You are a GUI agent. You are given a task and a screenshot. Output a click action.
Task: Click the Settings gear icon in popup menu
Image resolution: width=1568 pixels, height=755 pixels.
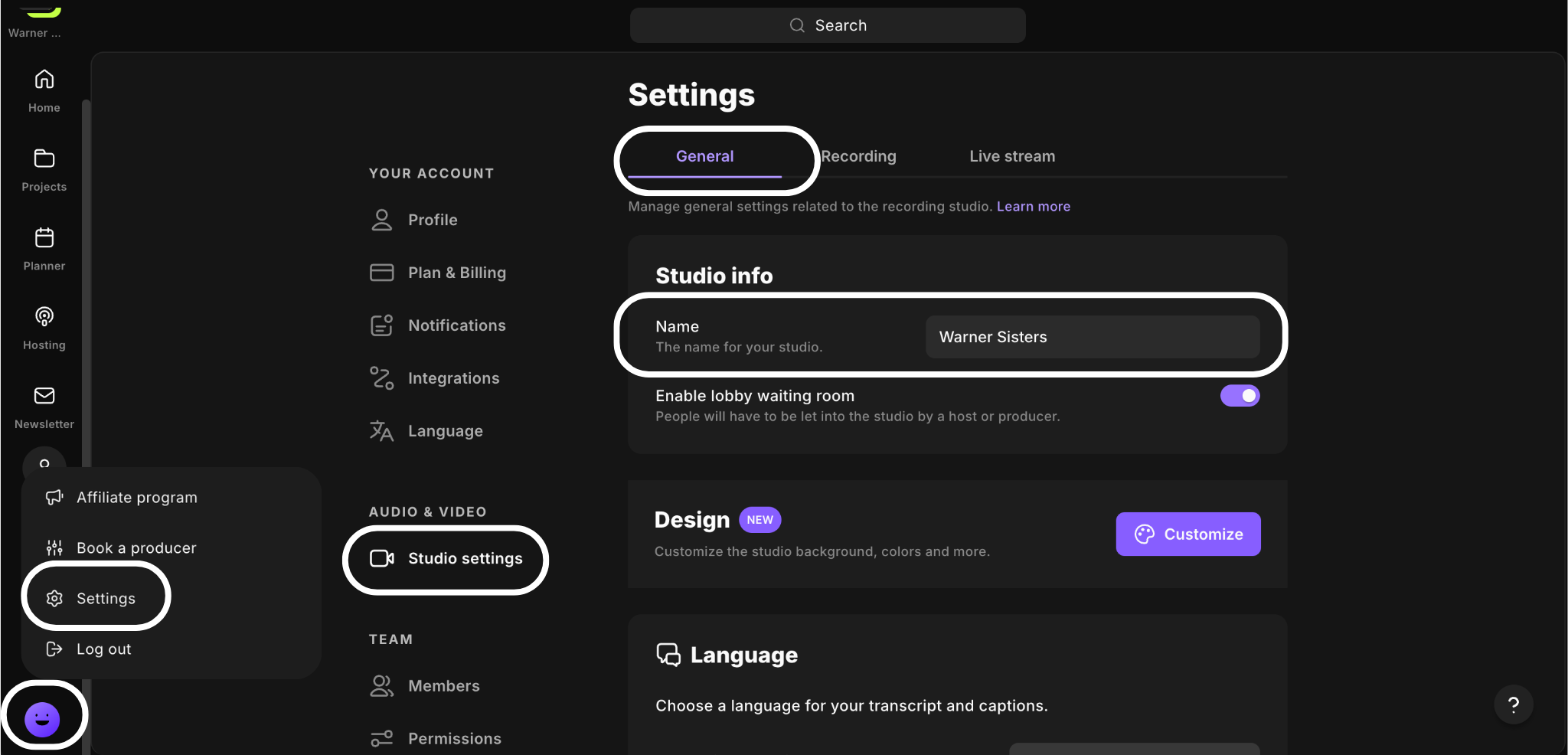pyautogui.click(x=54, y=599)
